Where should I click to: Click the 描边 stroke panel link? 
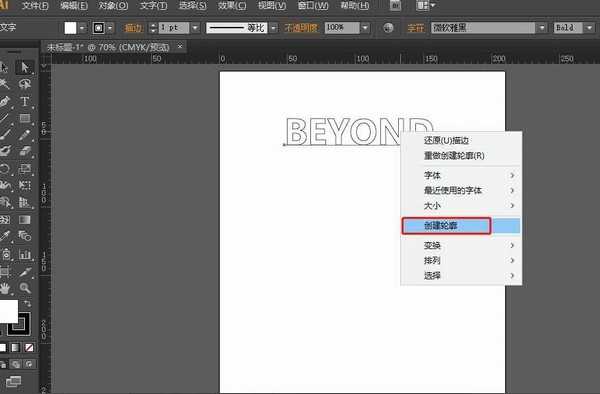click(x=134, y=28)
